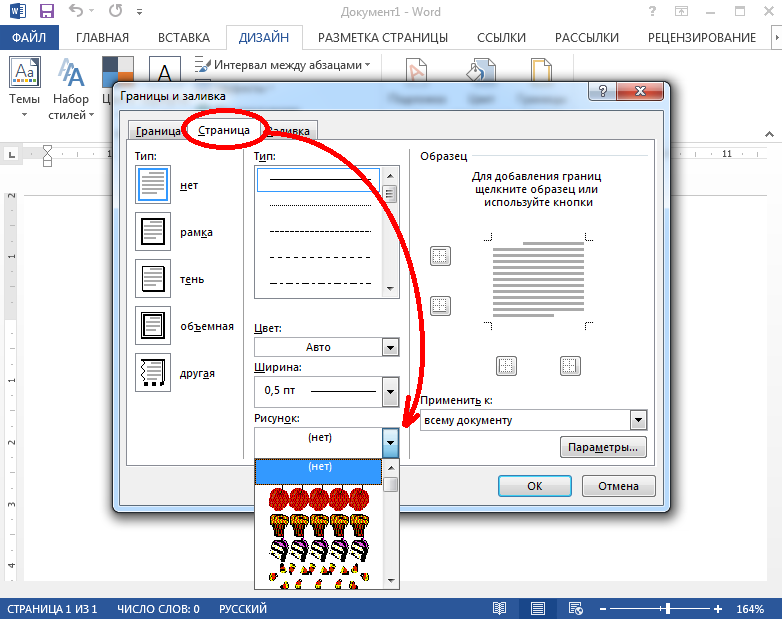Select the 'тень' shadow border icon
This screenshot has height=619, width=782.
click(x=153, y=278)
